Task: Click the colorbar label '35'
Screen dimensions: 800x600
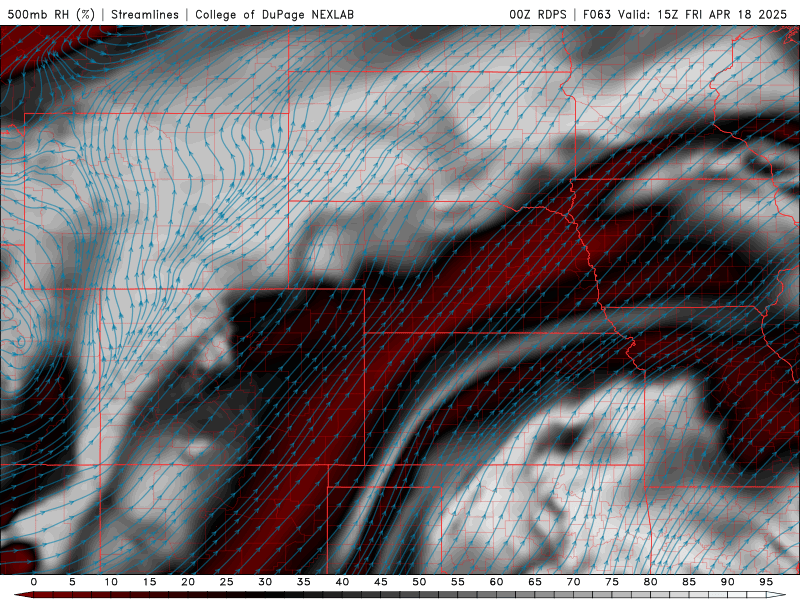Action: pyautogui.click(x=304, y=582)
